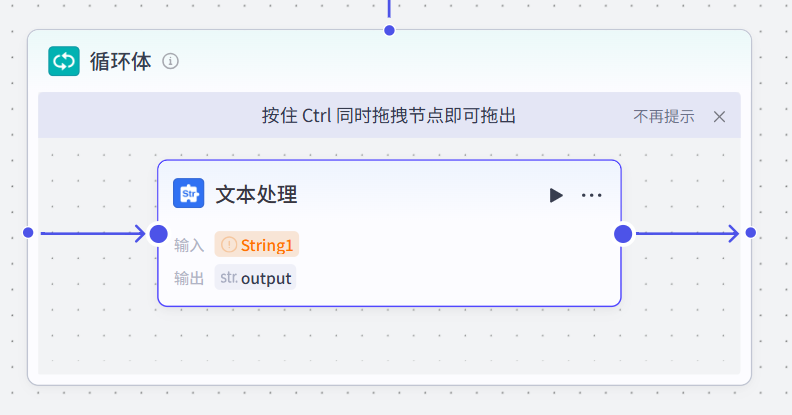Click the left input port of 文本处理
Screen dimensions: 792x415
point(158,234)
